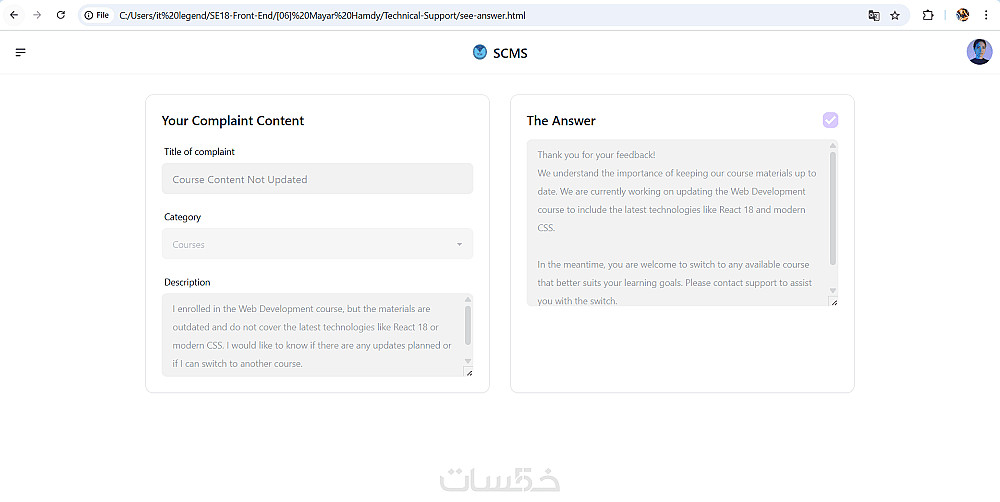The image size is (1000, 502).
Task: Bookmark this page with the star icon
Action: tap(895, 15)
